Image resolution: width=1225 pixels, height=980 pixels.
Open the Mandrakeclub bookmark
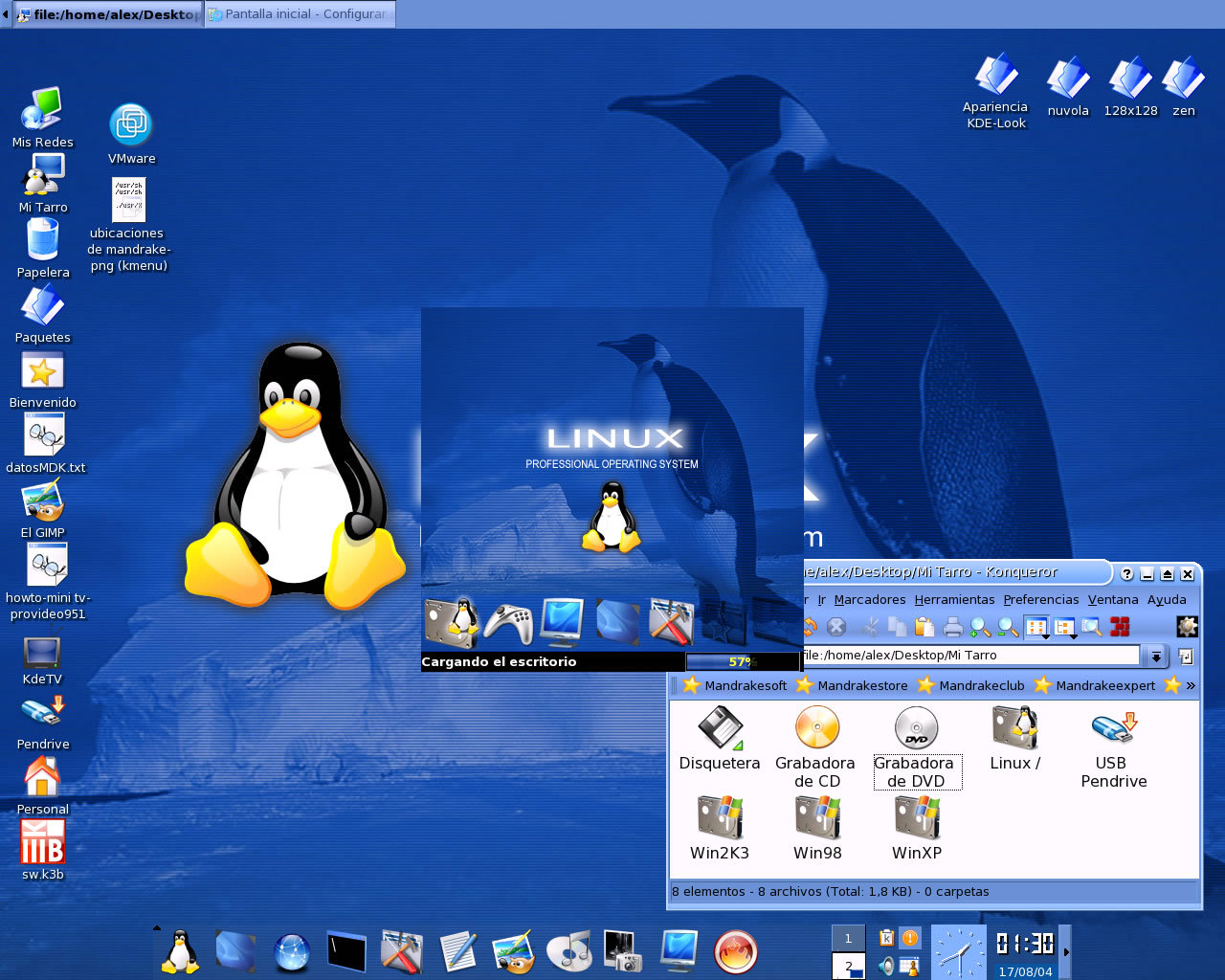pos(970,685)
